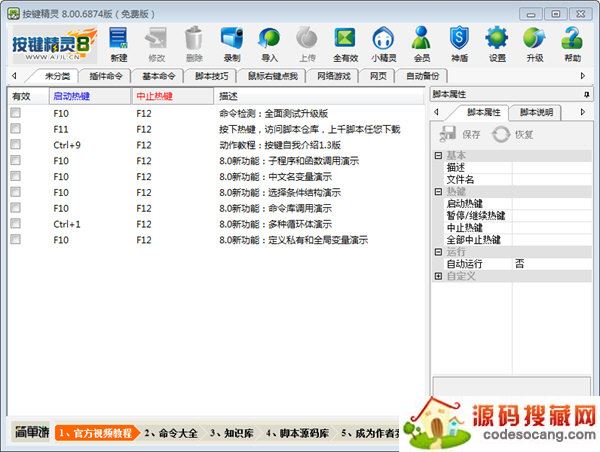The image size is (600, 452).
Task: Switch to the 基本命令 tab
Action: 158,76
